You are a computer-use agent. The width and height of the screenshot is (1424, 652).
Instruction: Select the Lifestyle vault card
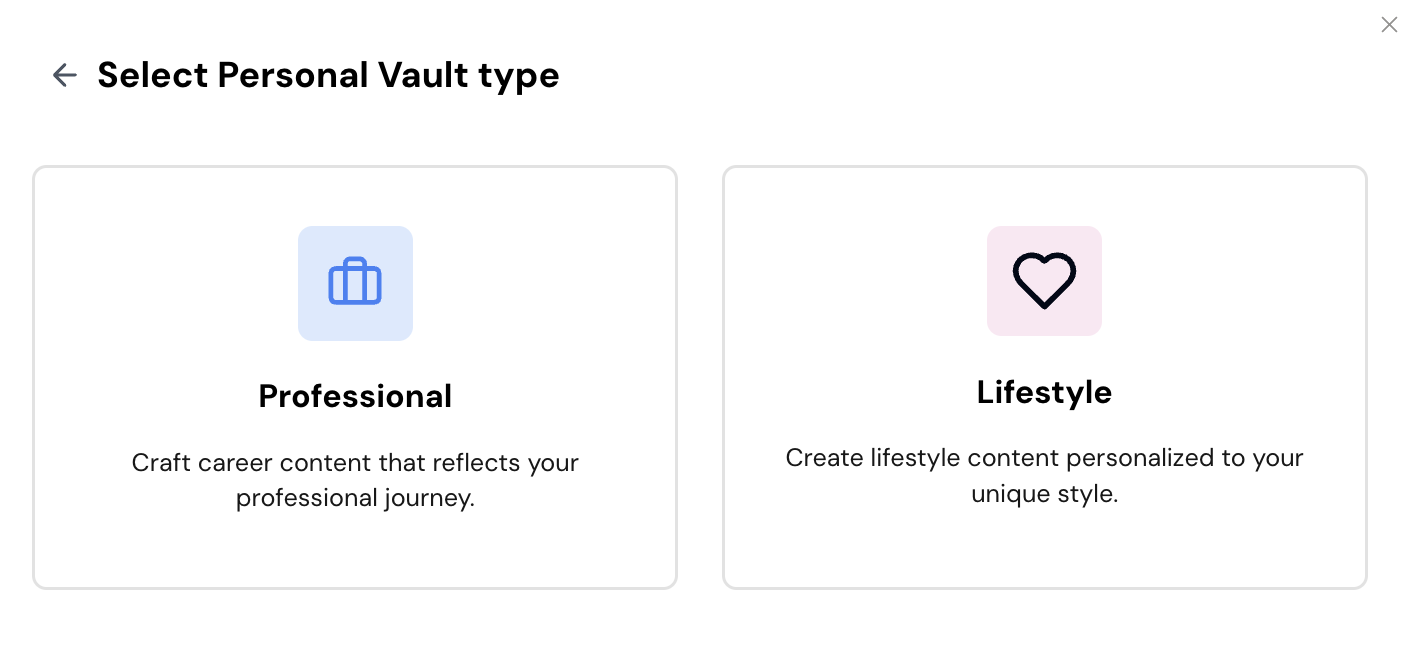pyautogui.click(x=1044, y=378)
